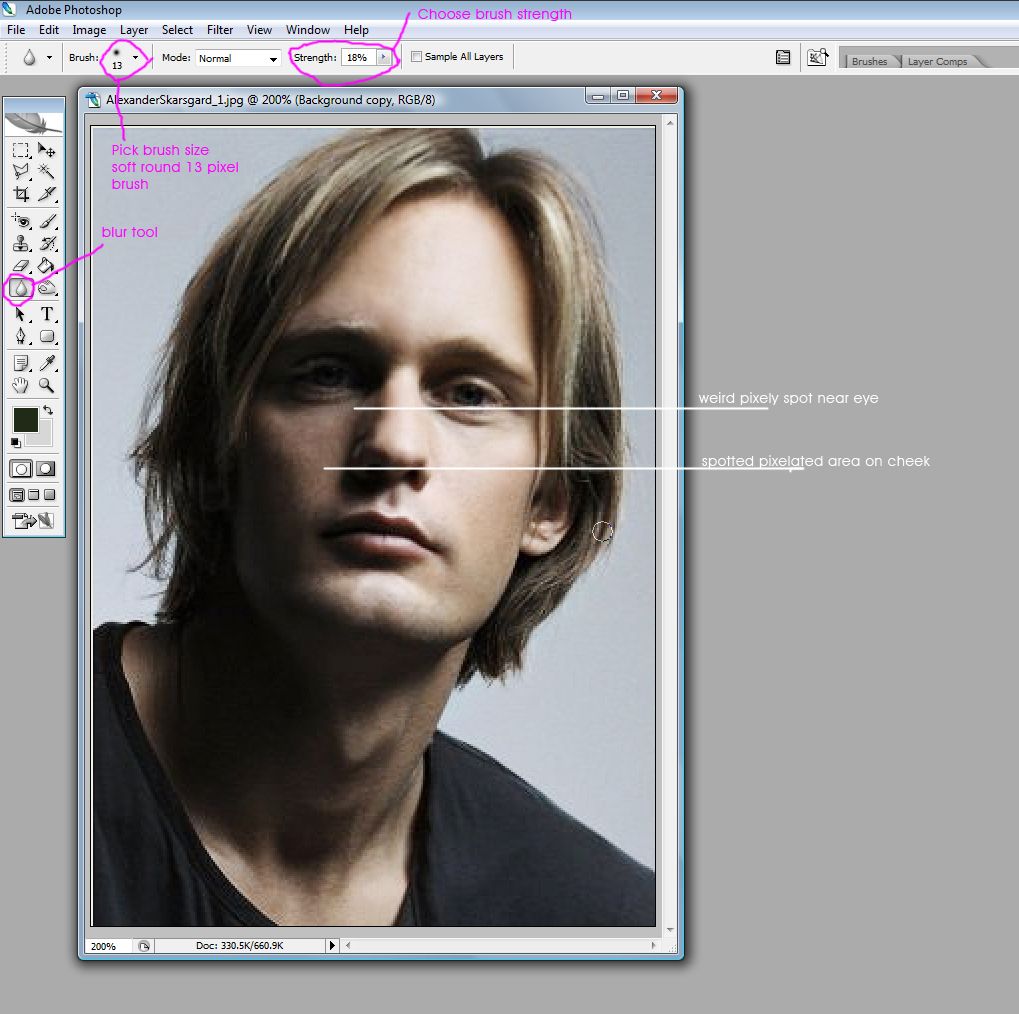
Task: Pick the Eraser tool
Action: (19, 264)
